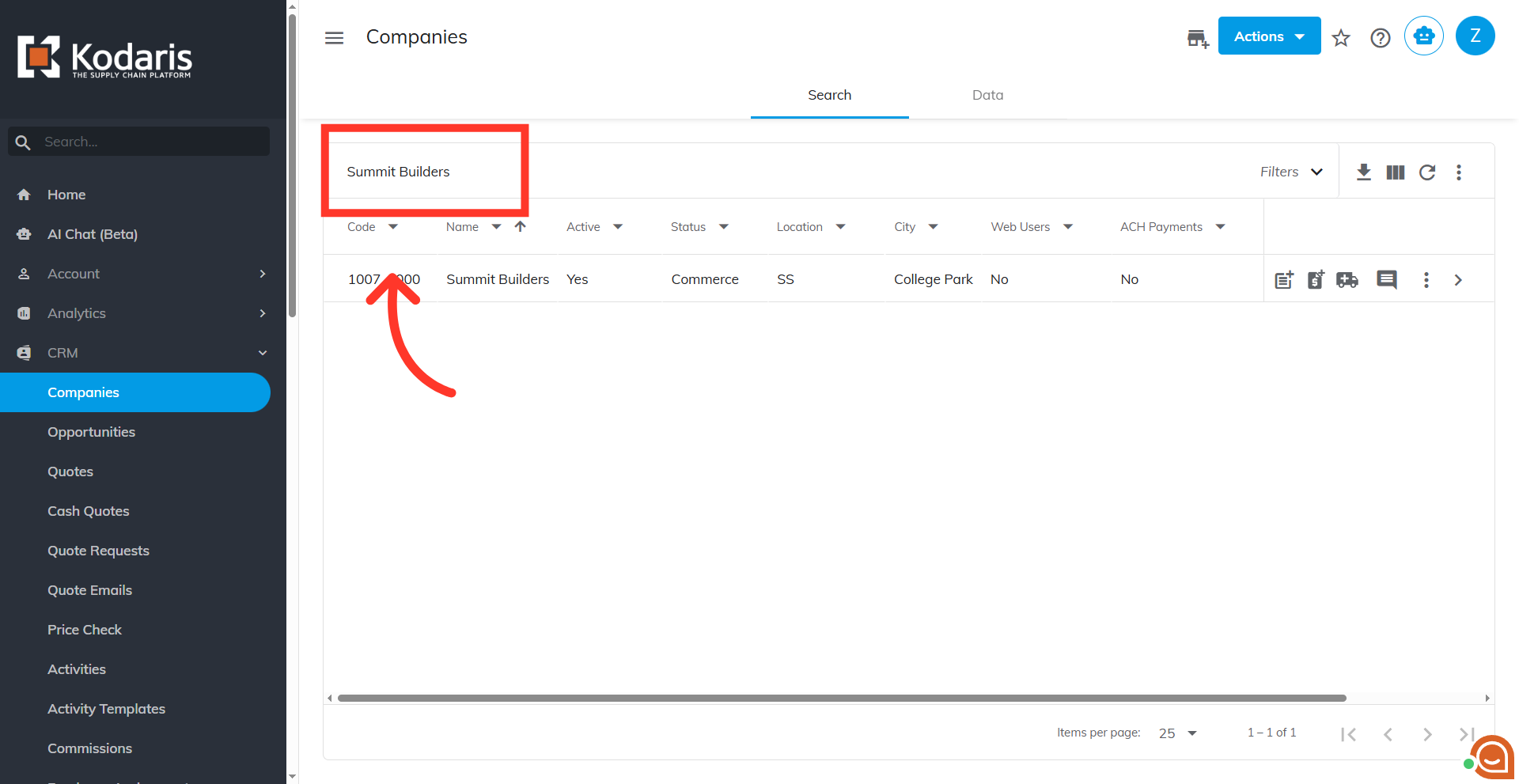Switch to the Search tab

829,95
